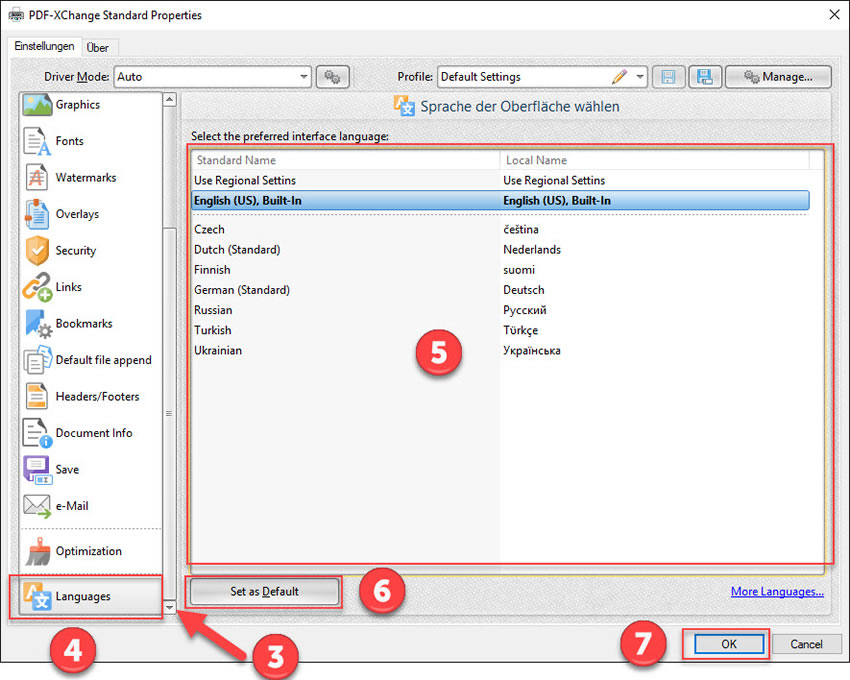The height and width of the screenshot is (680, 850).
Task: Close the Properties dialog window
Action: click(834, 15)
